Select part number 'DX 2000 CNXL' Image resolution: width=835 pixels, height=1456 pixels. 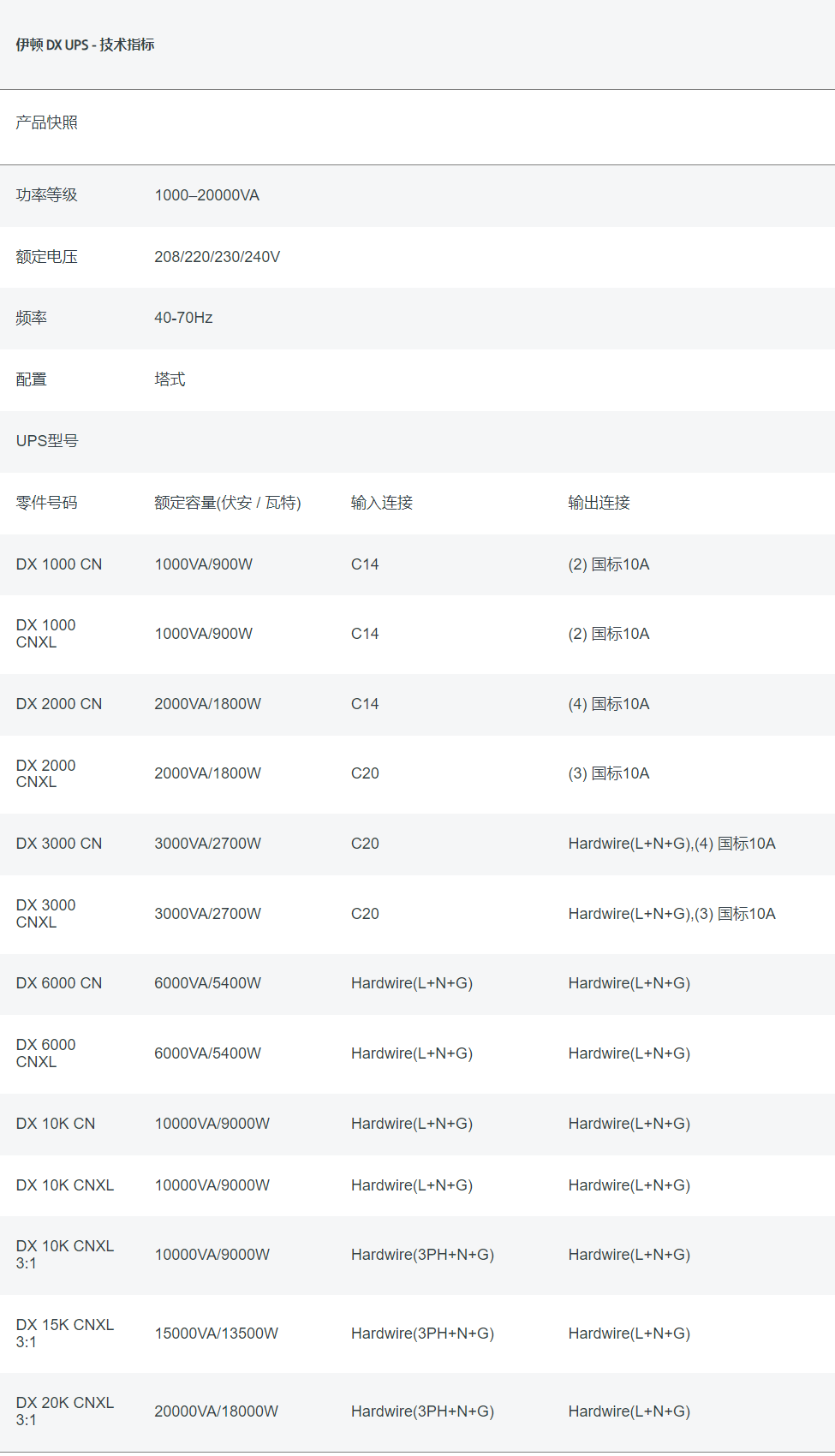pyautogui.click(x=46, y=773)
